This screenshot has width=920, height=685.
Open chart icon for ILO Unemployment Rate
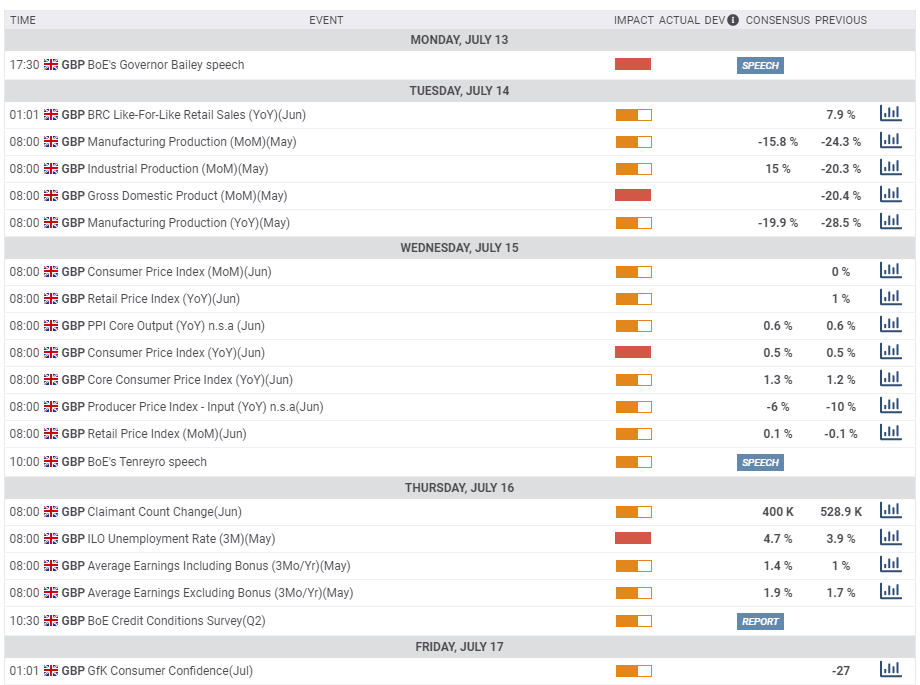pos(891,538)
